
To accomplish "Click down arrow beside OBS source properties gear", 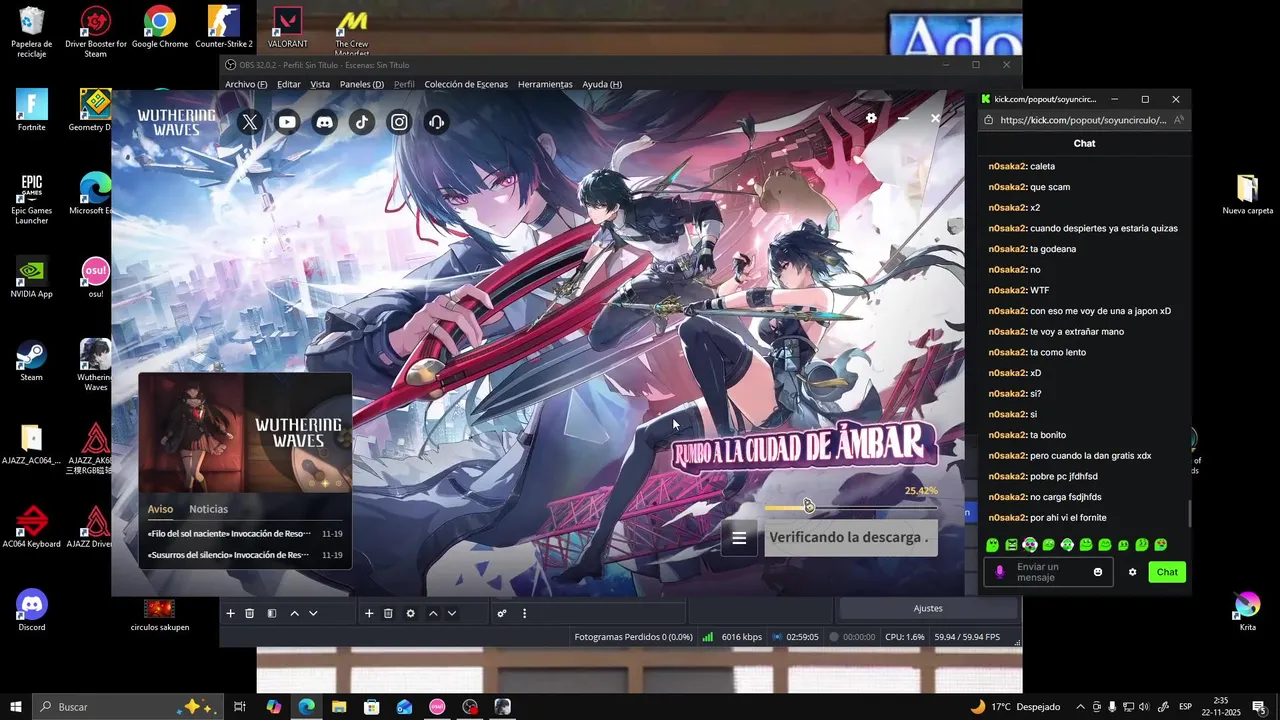I will tap(452, 613).
